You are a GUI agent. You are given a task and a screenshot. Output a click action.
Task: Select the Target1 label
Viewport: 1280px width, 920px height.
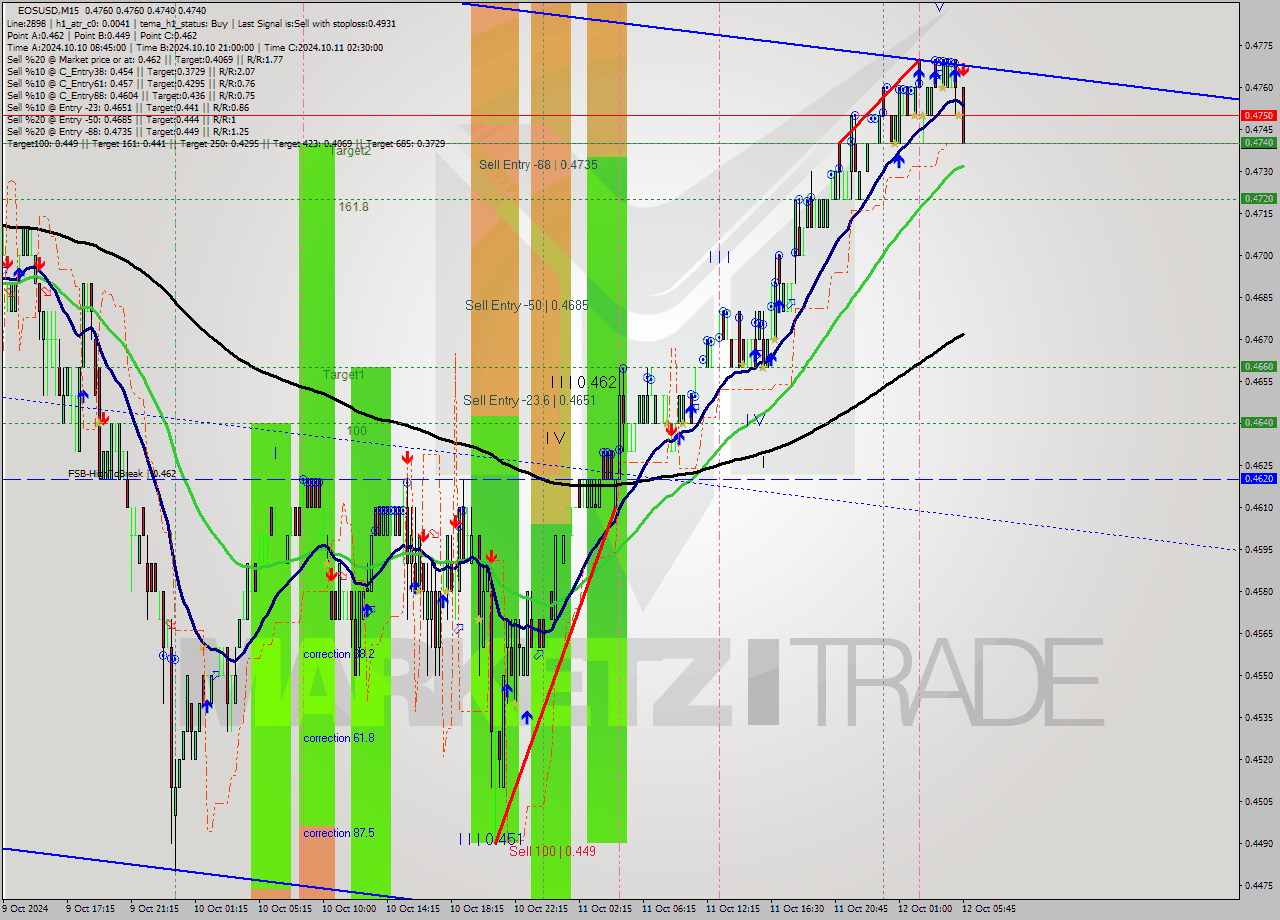click(x=343, y=375)
